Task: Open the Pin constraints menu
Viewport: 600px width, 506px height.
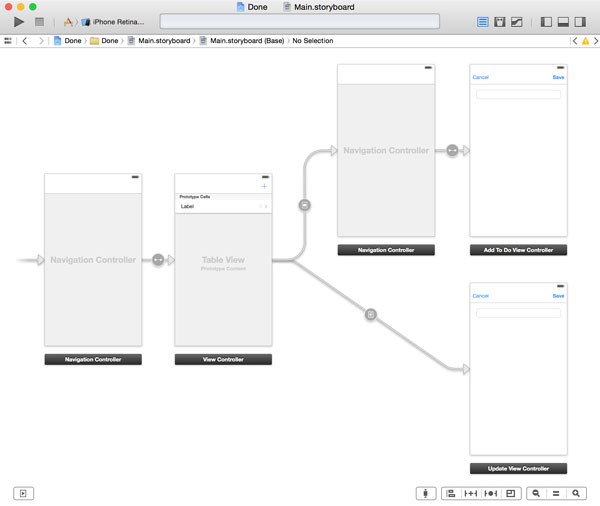Action: 471,493
